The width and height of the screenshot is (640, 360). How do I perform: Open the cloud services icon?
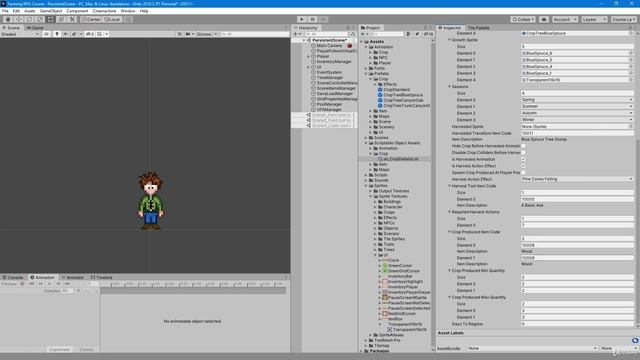(x=544, y=19)
